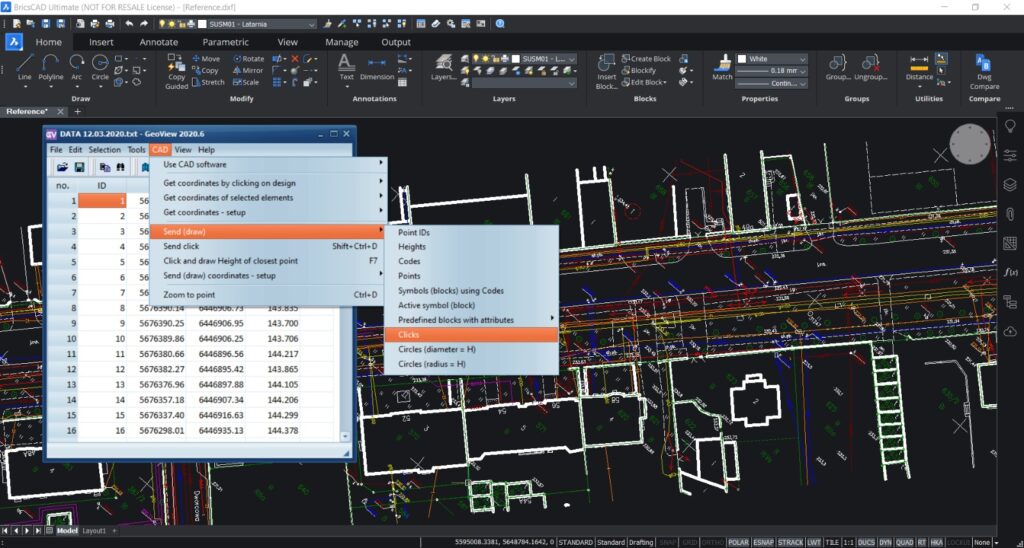Open the Text annotation tool

click(346, 68)
